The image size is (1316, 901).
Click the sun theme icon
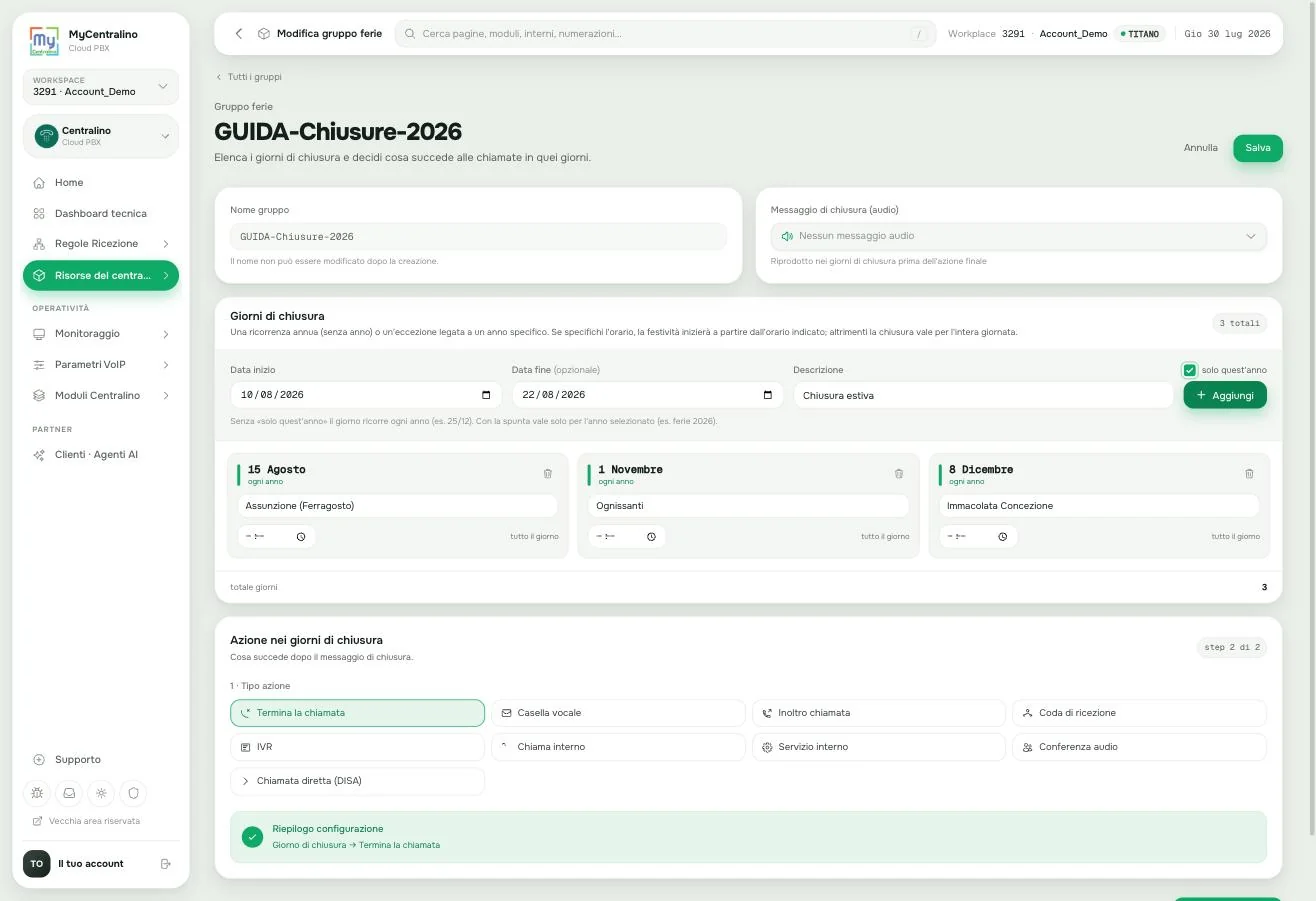(101, 793)
